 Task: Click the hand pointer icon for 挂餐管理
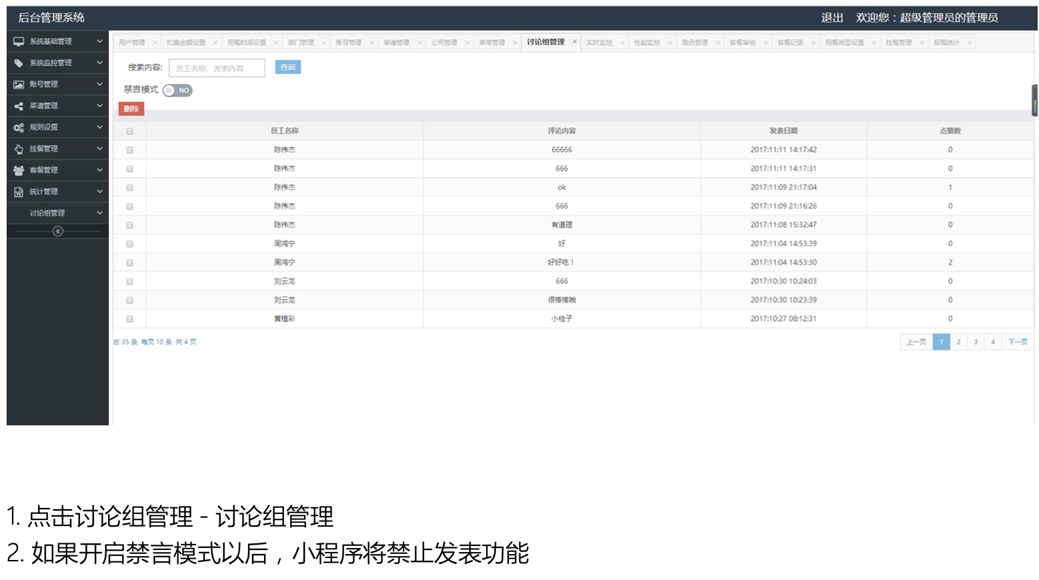pos(19,149)
